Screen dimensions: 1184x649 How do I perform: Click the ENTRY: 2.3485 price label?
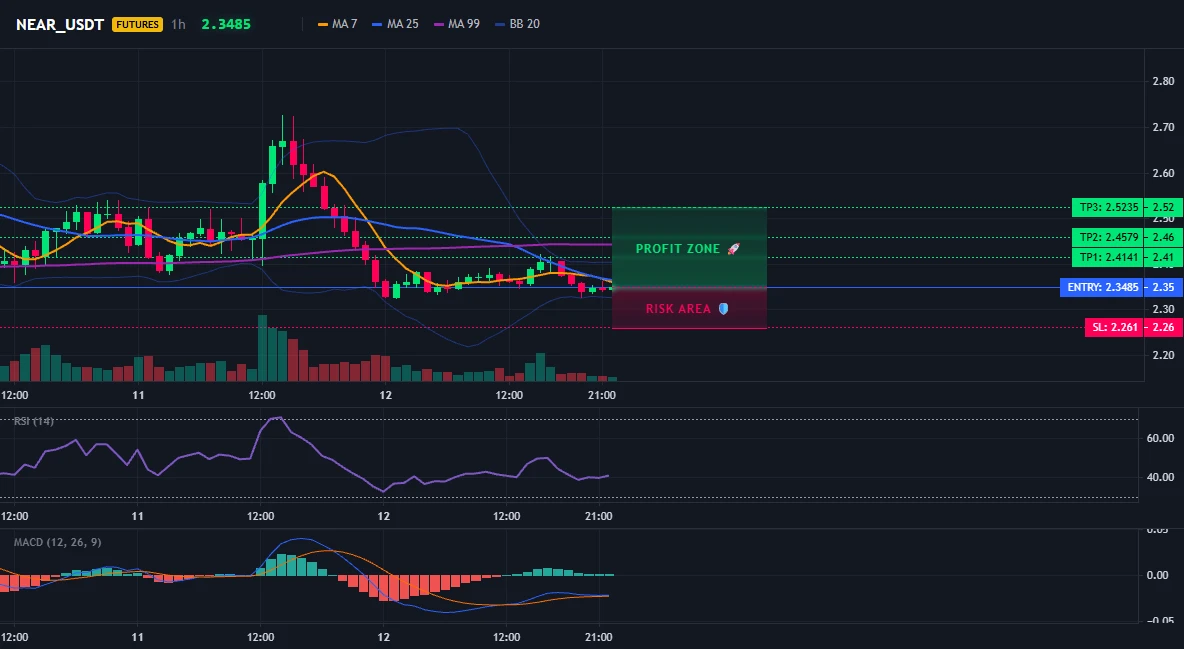[x=1102, y=287]
